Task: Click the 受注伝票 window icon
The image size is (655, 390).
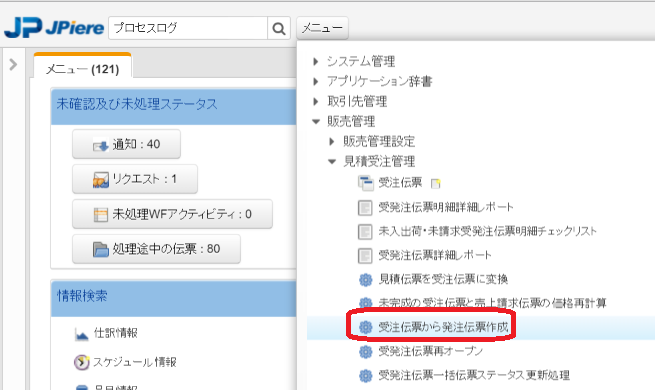Action: tap(366, 183)
